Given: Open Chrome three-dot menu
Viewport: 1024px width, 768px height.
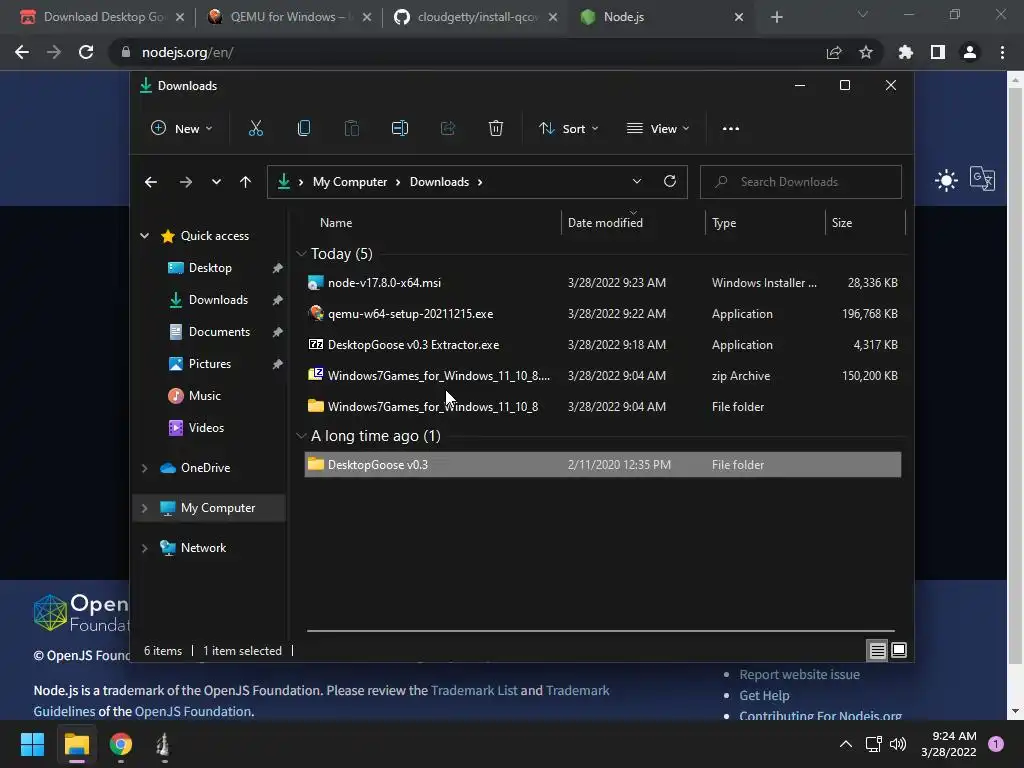Looking at the screenshot, I should pos(1002,52).
